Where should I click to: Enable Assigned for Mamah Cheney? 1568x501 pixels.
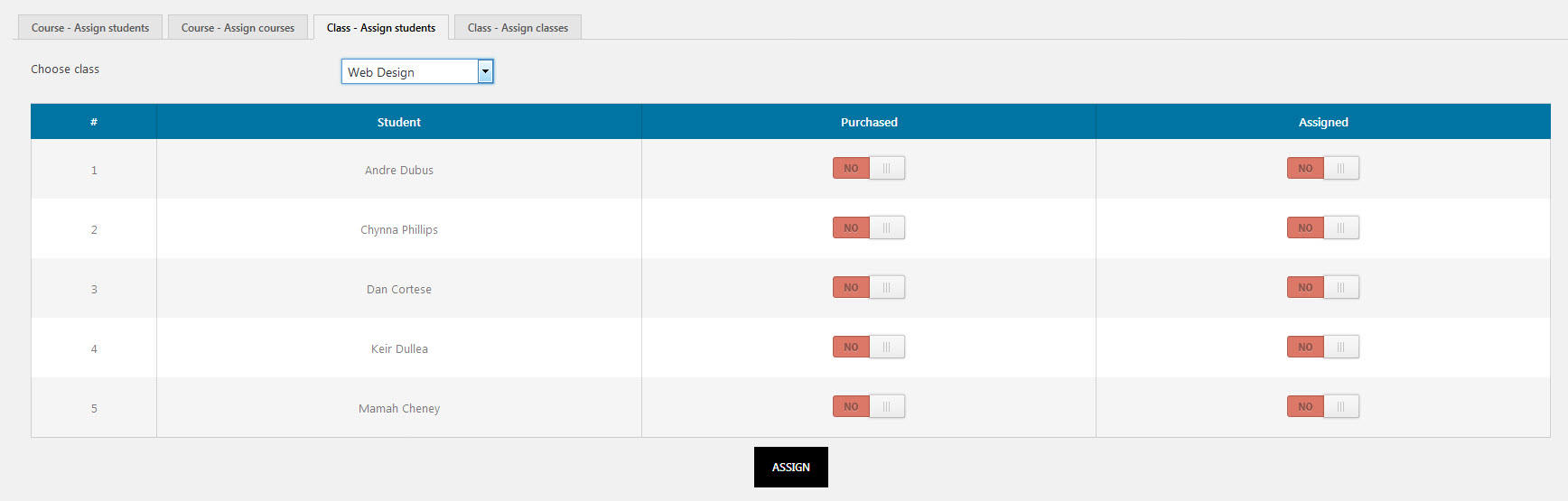[1322, 407]
